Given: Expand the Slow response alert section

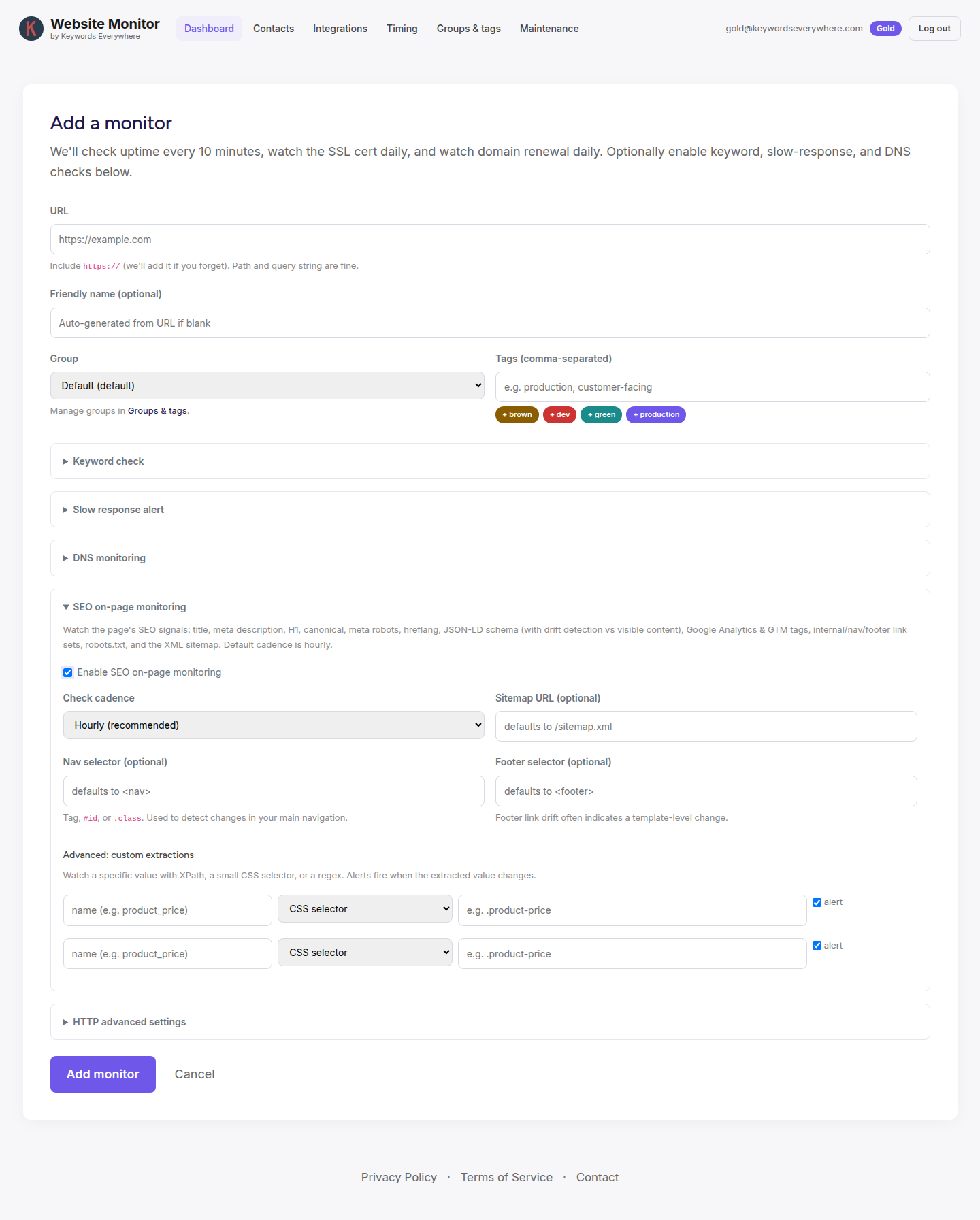Looking at the screenshot, I should 490,510.
